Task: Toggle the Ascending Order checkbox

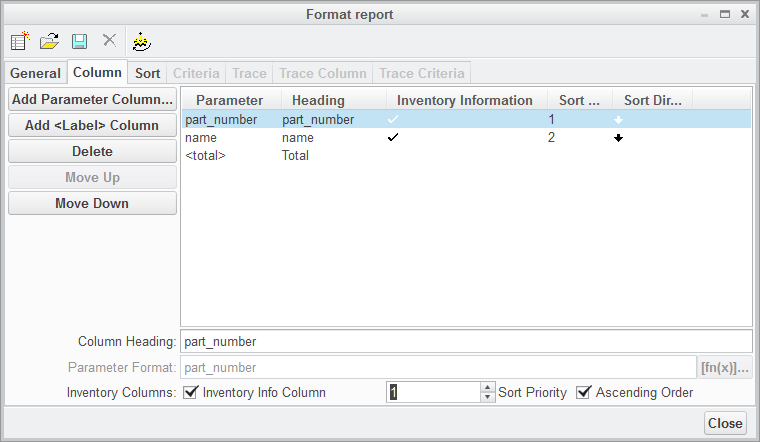Action: 584,392
